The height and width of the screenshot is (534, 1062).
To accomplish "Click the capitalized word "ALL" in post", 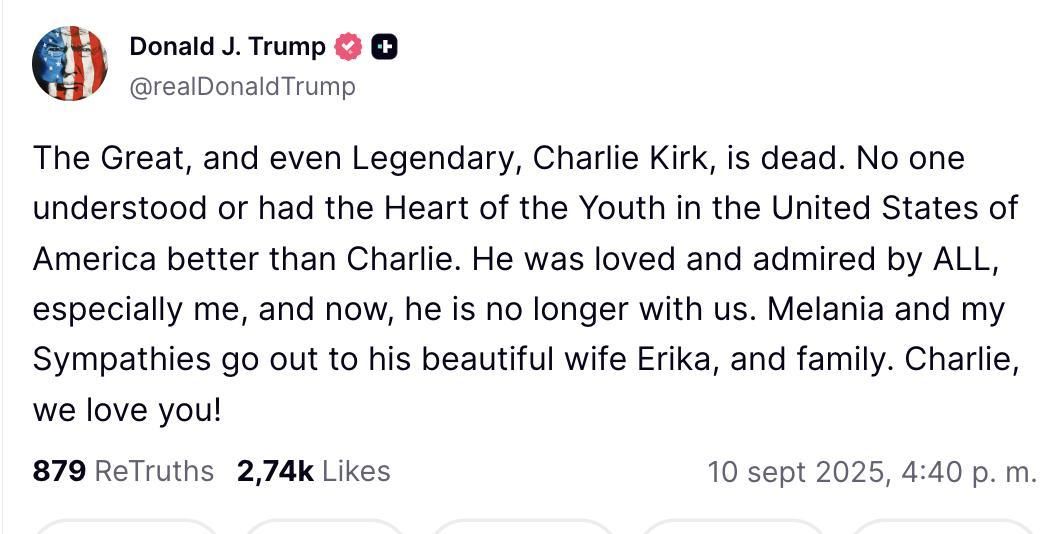I will click(967, 259).
